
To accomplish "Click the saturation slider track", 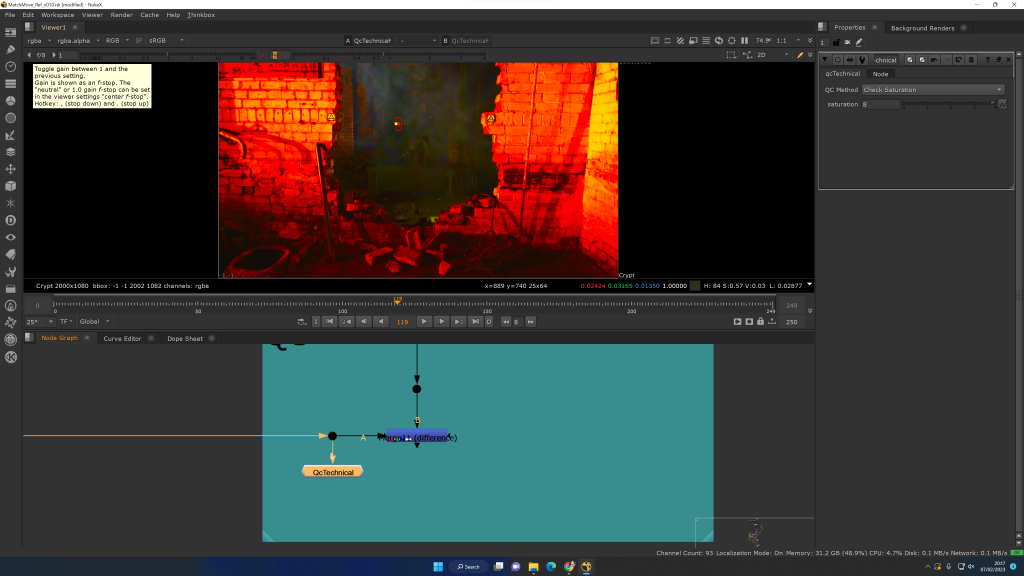I will [949, 104].
